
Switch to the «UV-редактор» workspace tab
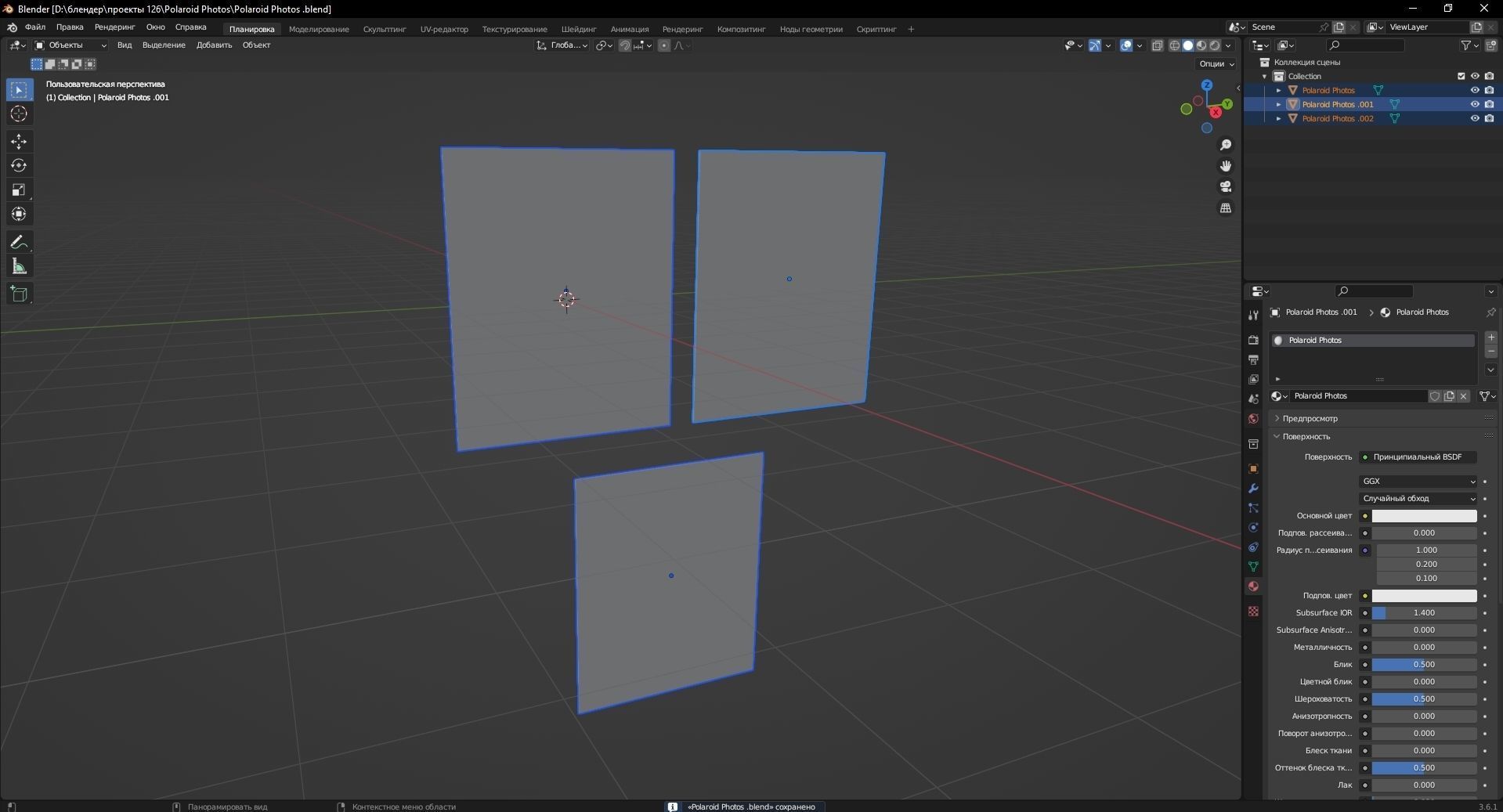(444, 29)
